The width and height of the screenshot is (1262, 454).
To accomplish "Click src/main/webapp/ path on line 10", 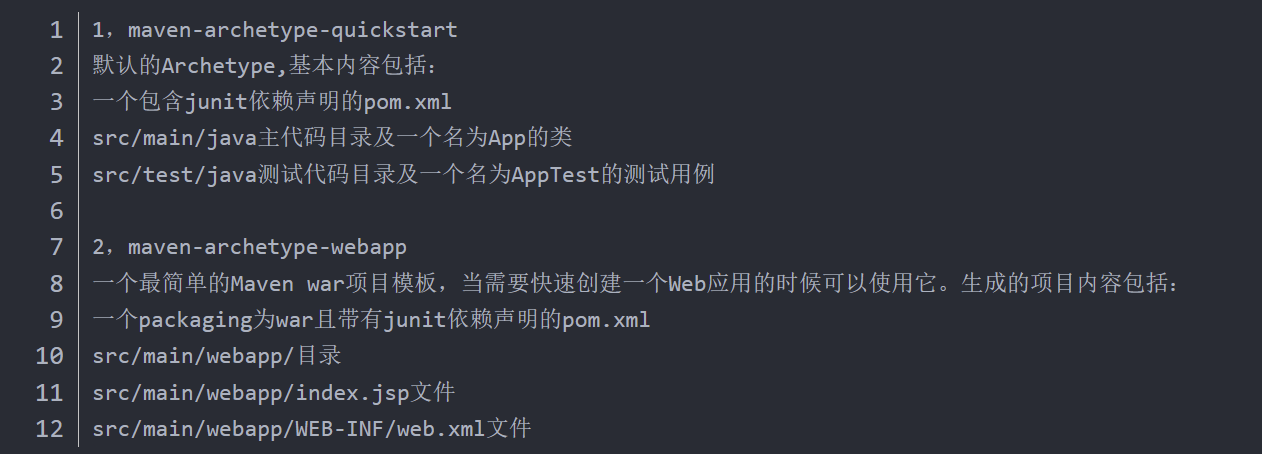I will coord(194,356).
